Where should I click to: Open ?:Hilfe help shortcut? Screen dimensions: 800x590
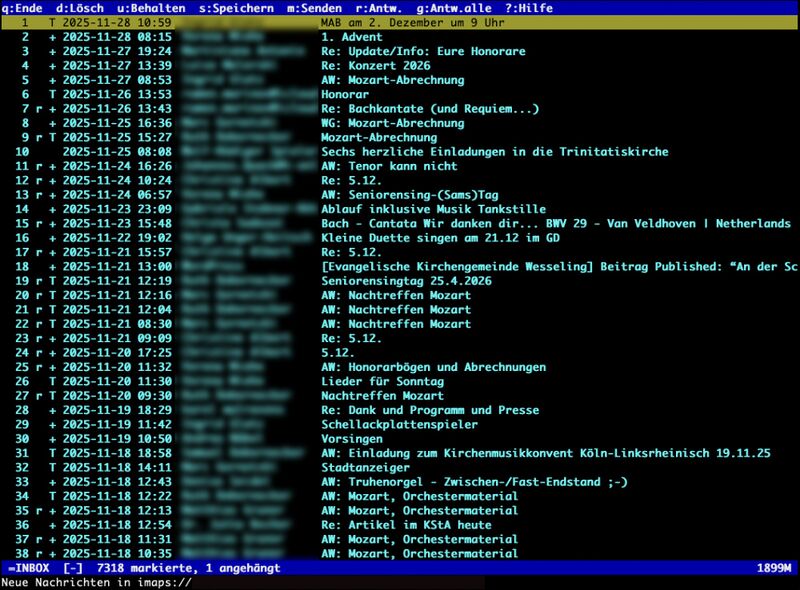(x=529, y=7)
